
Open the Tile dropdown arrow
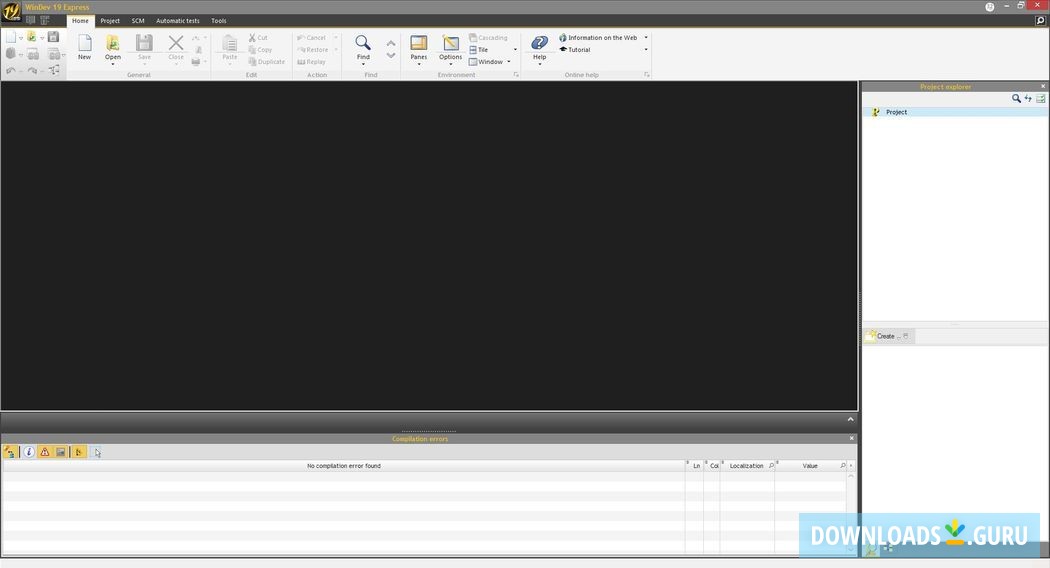pos(515,50)
